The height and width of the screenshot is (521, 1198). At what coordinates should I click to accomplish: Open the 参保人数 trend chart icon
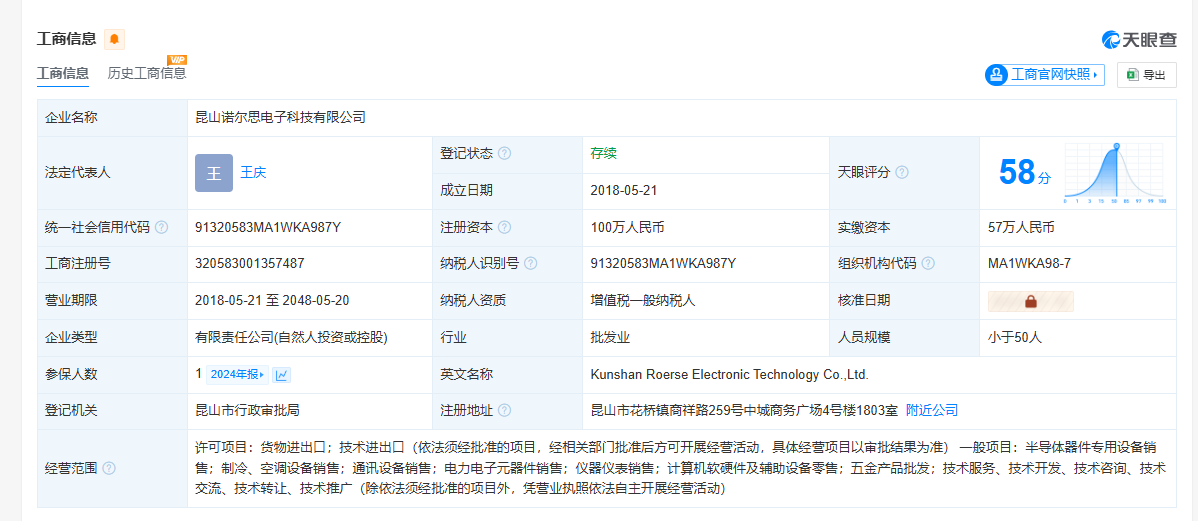point(282,374)
